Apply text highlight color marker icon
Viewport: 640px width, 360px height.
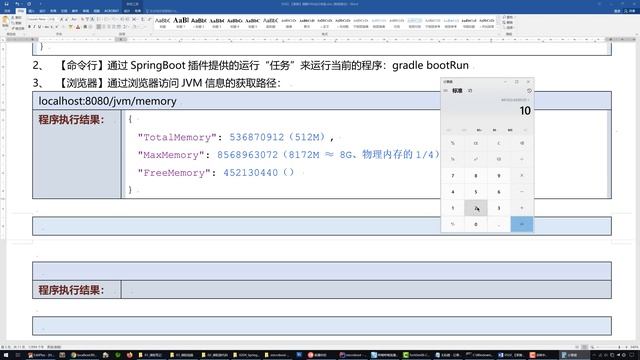point(70,27)
